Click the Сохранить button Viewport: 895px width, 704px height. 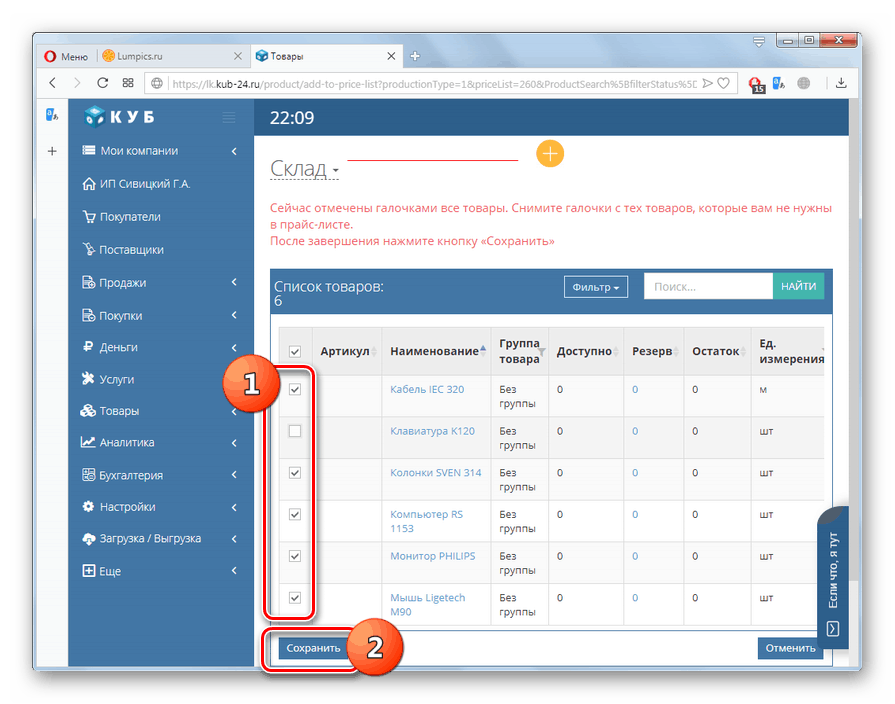[x=313, y=648]
